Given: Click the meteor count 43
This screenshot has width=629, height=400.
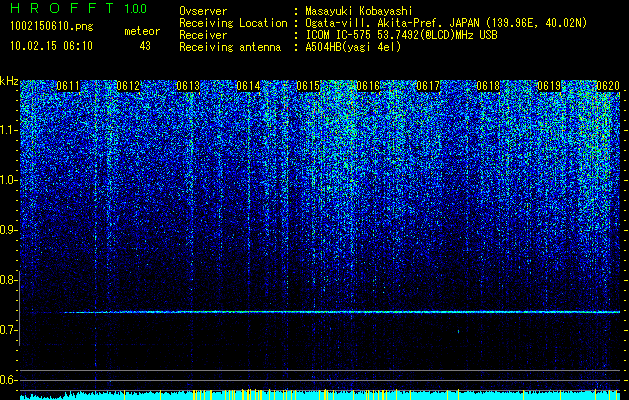Looking at the screenshot, I should click(x=145, y=46).
